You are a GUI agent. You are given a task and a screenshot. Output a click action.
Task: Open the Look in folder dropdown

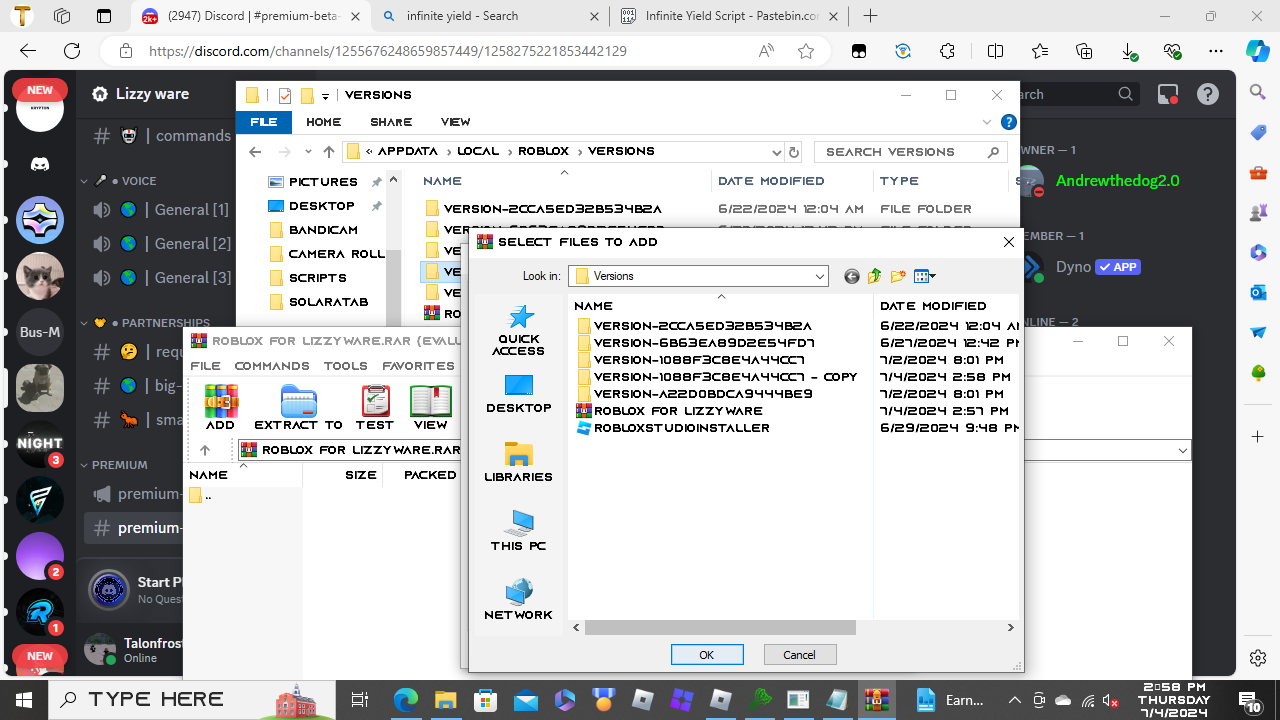[x=820, y=276]
